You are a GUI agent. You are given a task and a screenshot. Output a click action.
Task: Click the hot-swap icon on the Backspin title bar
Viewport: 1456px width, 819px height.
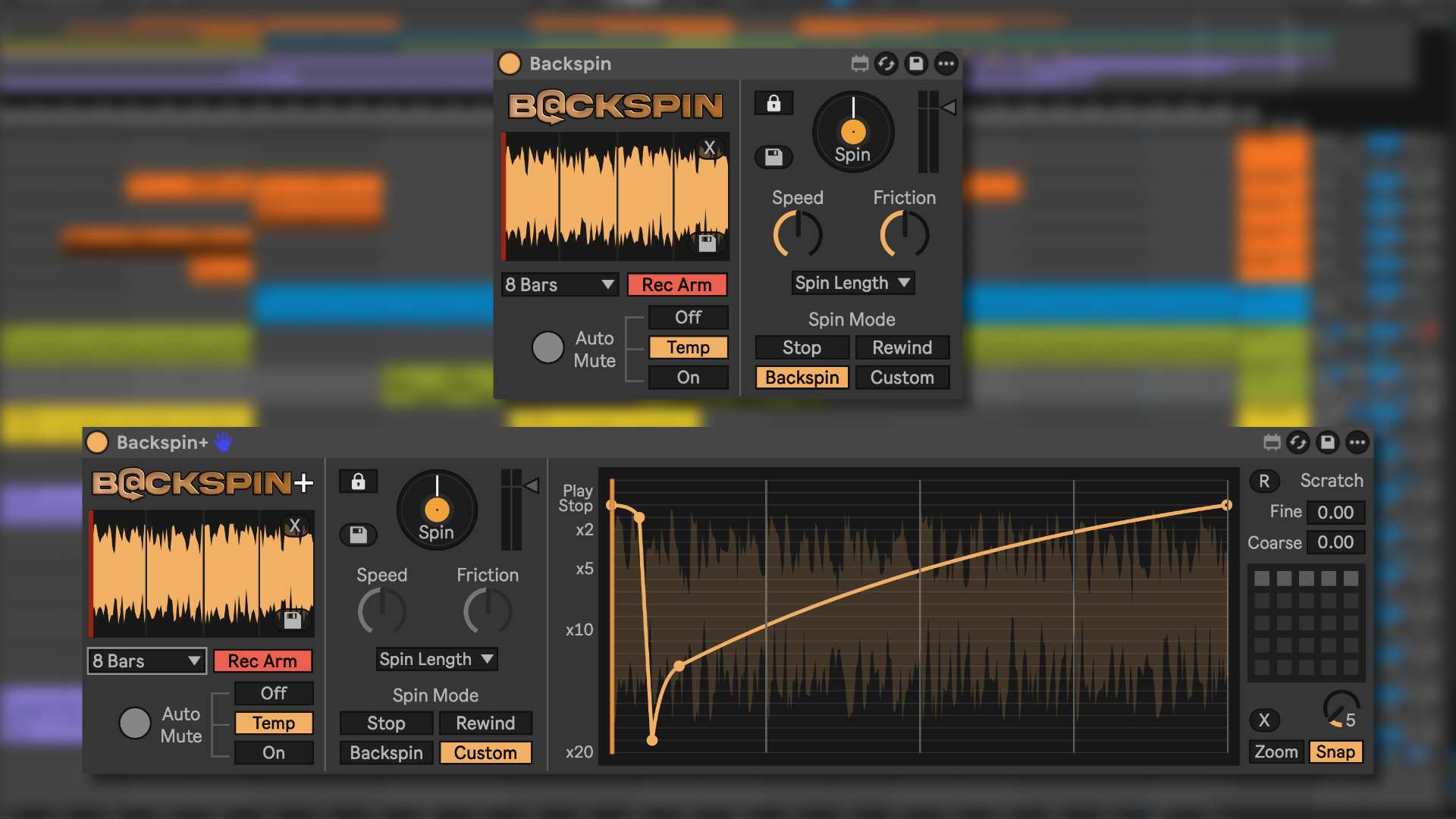887,64
